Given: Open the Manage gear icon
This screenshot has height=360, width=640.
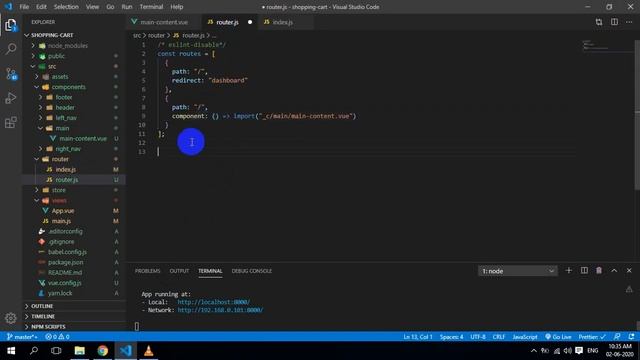Looking at the screenshot, I should pyautogui.click(x=11, y=318).
